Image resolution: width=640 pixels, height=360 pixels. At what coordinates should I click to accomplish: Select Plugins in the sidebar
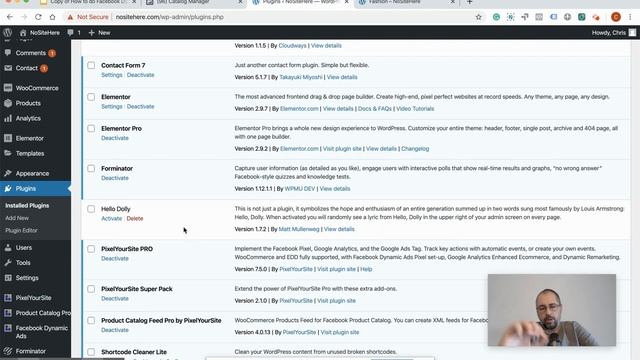(35, 189)
